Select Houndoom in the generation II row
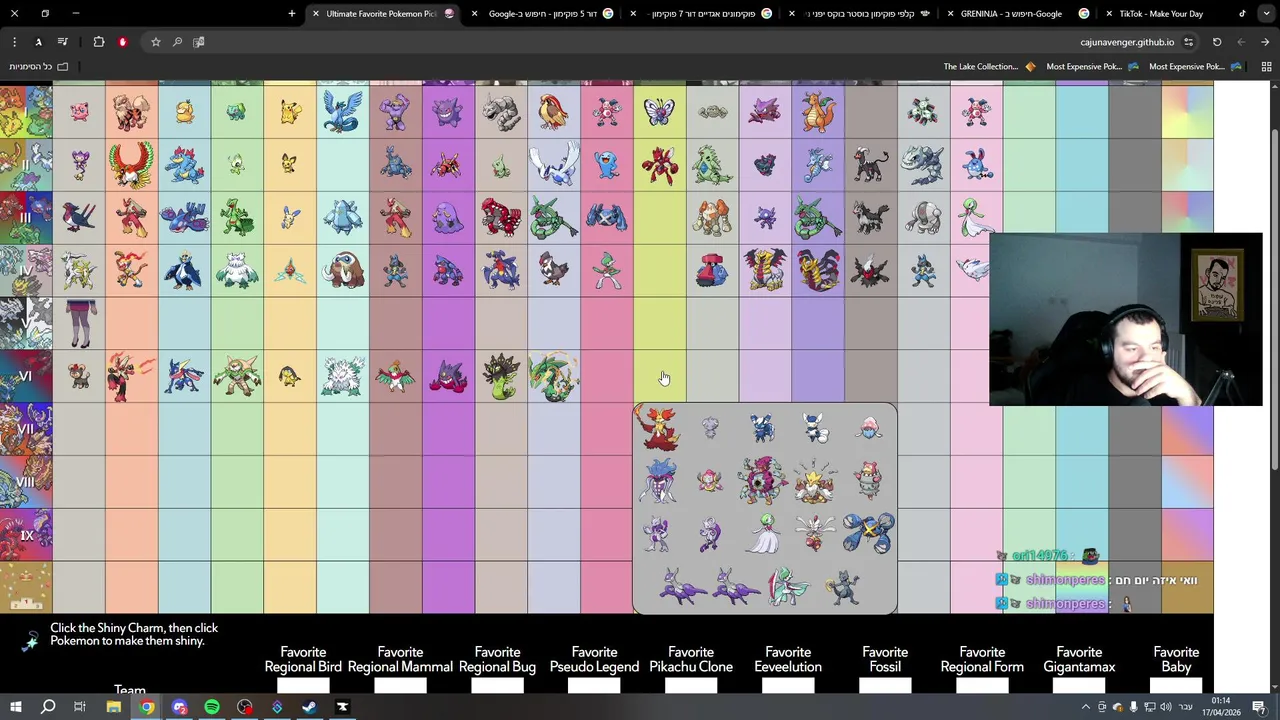1280x720 pixels. pyautogui.click(x=871, y=165)
